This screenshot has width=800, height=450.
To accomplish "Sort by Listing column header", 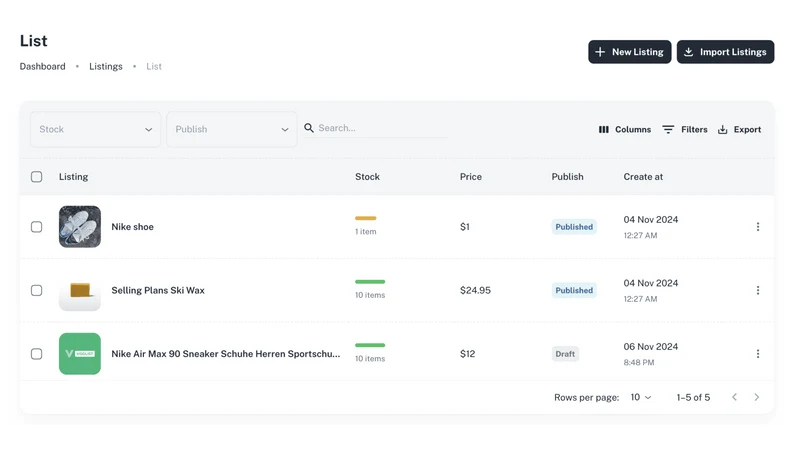I will 73,177.
